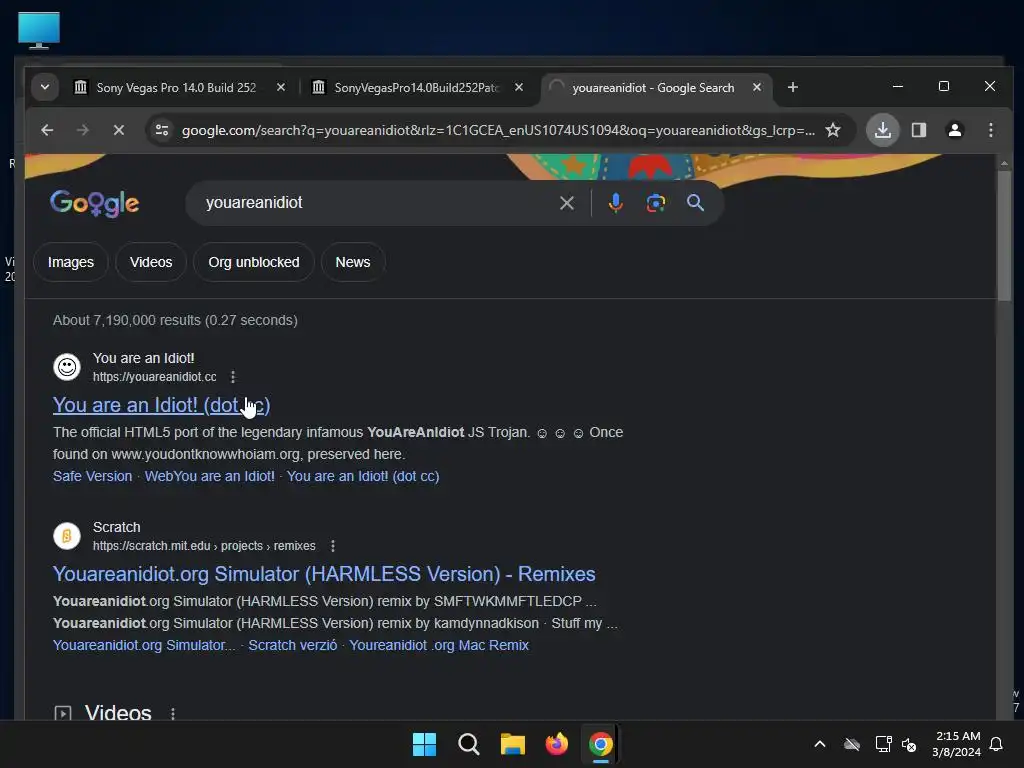Open the notifications bell
The image size is (1024, 768).
[997, 744]
